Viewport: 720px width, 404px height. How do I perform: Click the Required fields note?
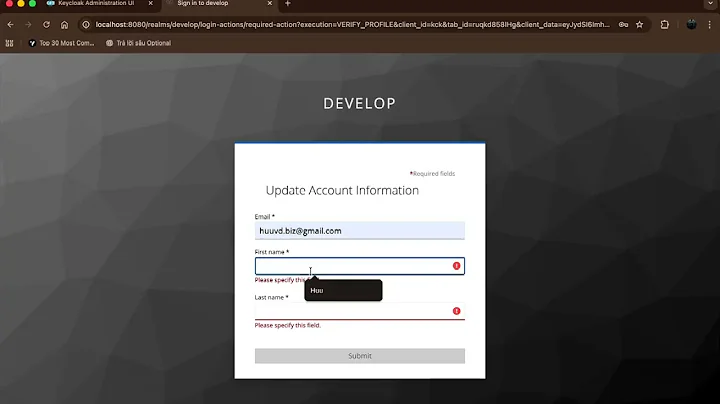click(x=433, y=174)
